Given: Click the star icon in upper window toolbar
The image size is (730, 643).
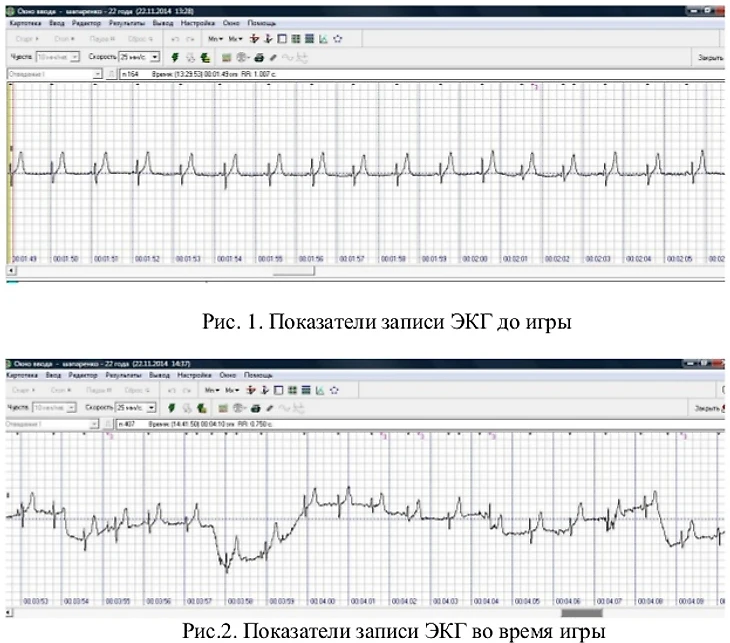Looking at the screenshot, I should click(x=338, y=39).
